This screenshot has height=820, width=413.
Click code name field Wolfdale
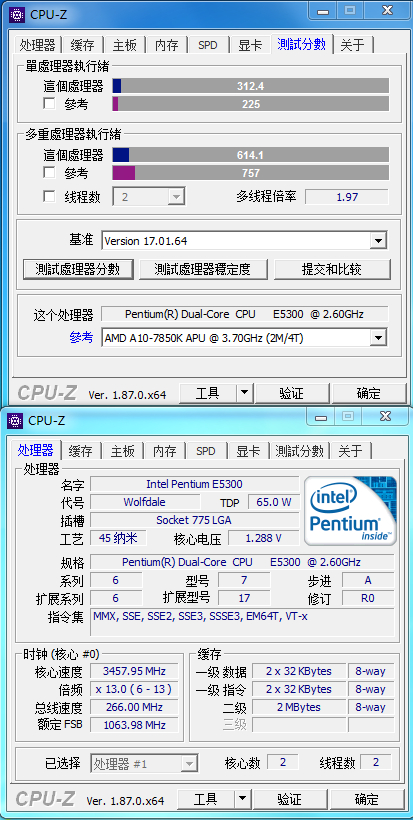(145, 502)
